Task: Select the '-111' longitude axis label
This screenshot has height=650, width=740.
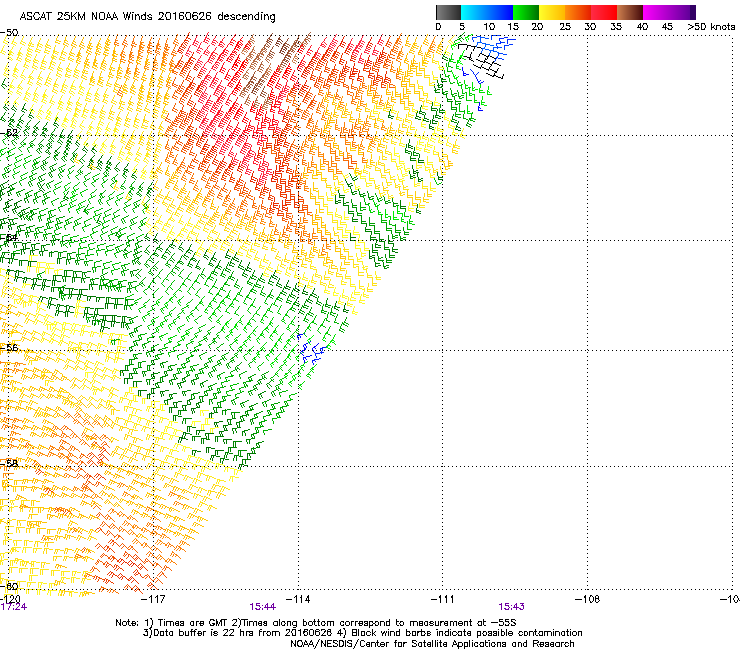Action: (x=442, y=599)
